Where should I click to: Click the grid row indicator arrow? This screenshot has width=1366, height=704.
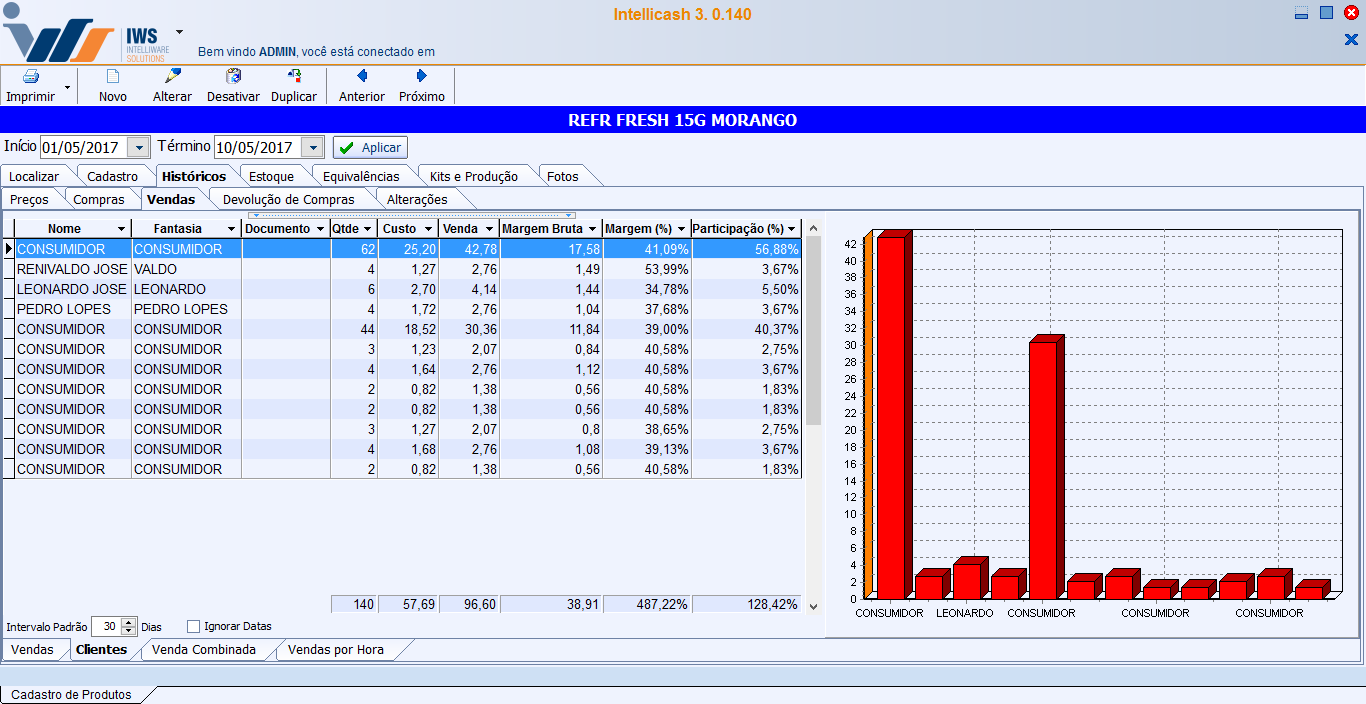(8, 249)
